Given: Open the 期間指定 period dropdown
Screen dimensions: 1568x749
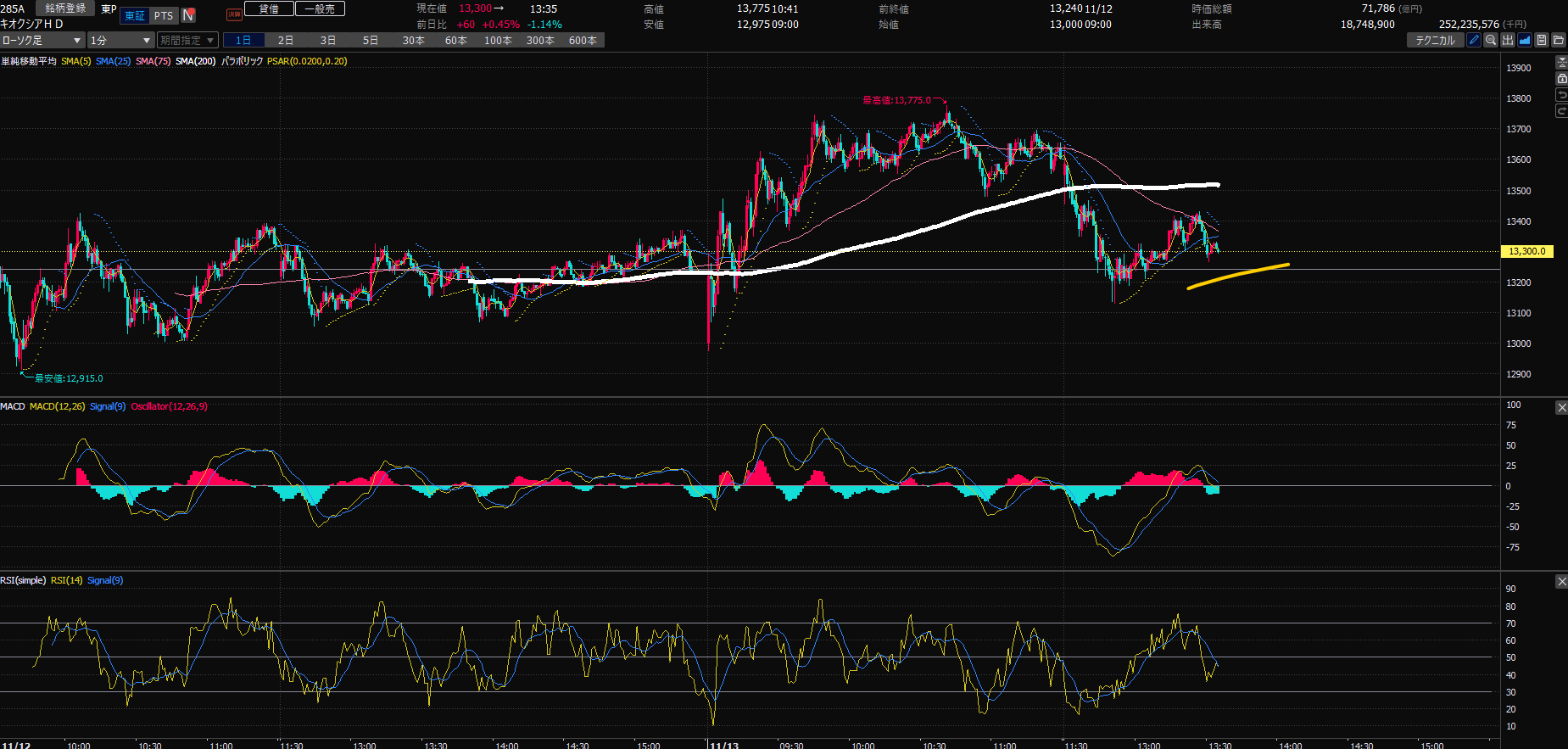Looking at the screenshot, I should click(x=187, y=40).
